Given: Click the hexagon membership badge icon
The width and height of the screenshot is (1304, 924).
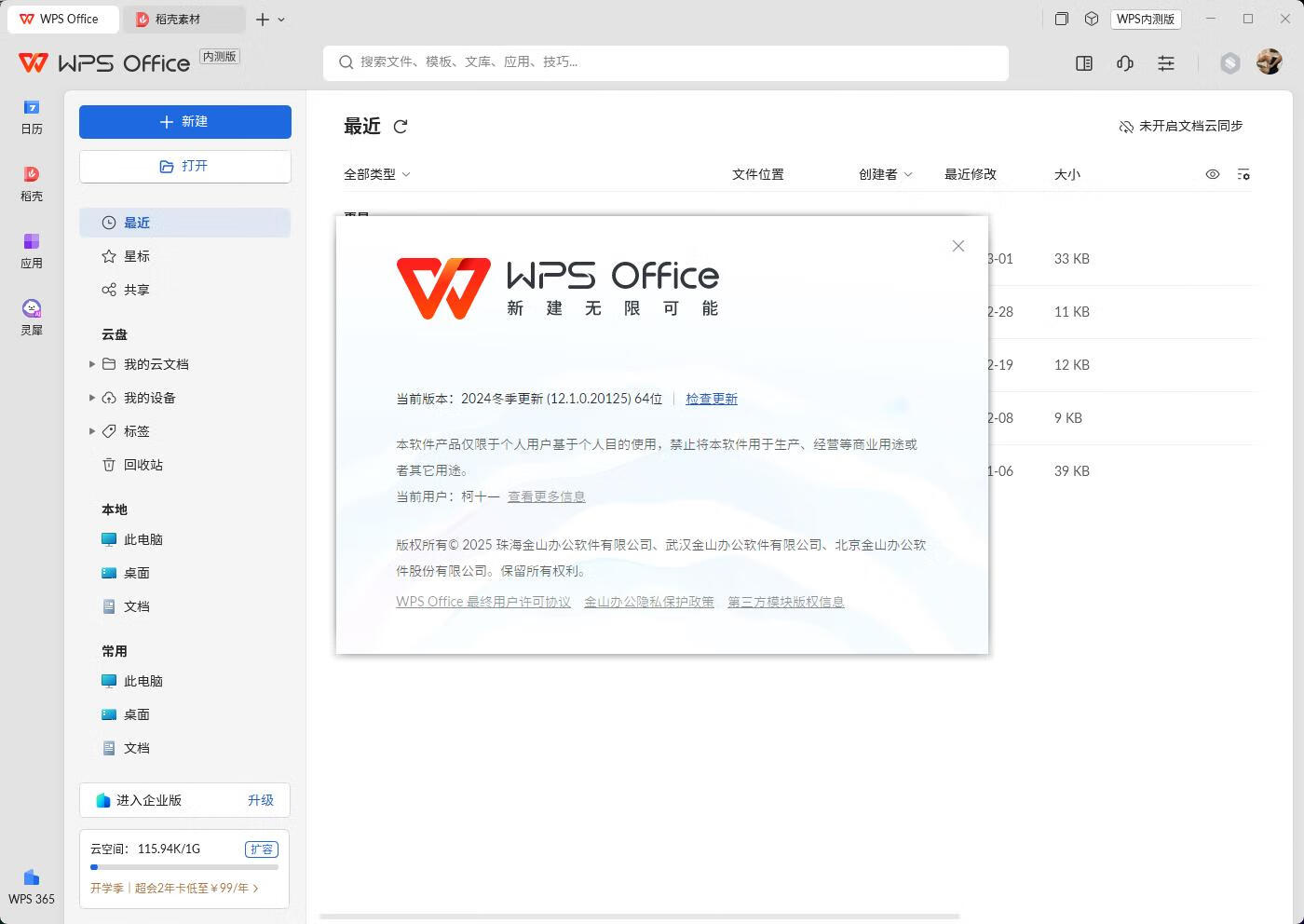Looking at the screenshot, I should pyautogui.click(x=1230, y=63).
